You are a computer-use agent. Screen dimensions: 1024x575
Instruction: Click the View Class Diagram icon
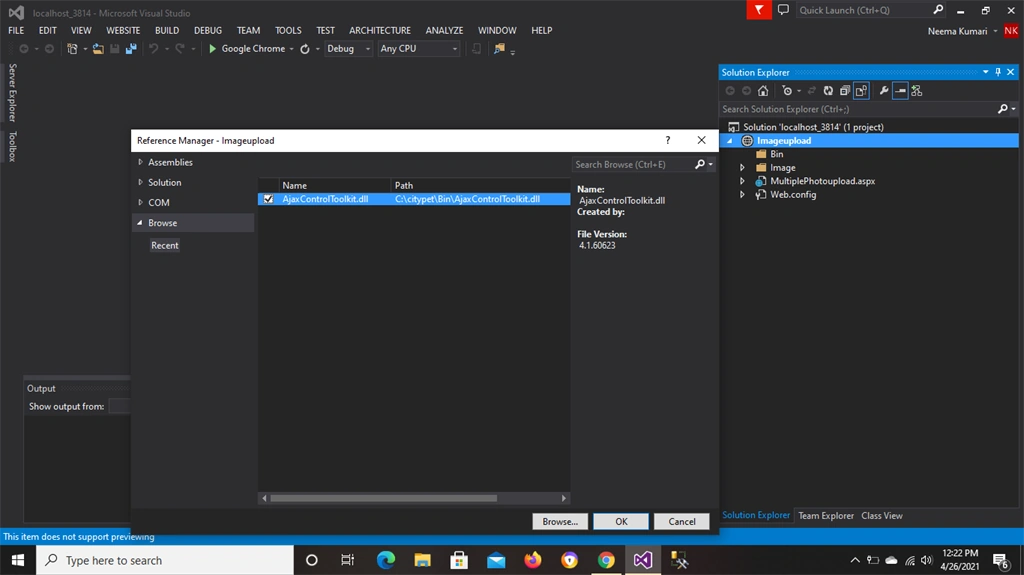[917, 91]
